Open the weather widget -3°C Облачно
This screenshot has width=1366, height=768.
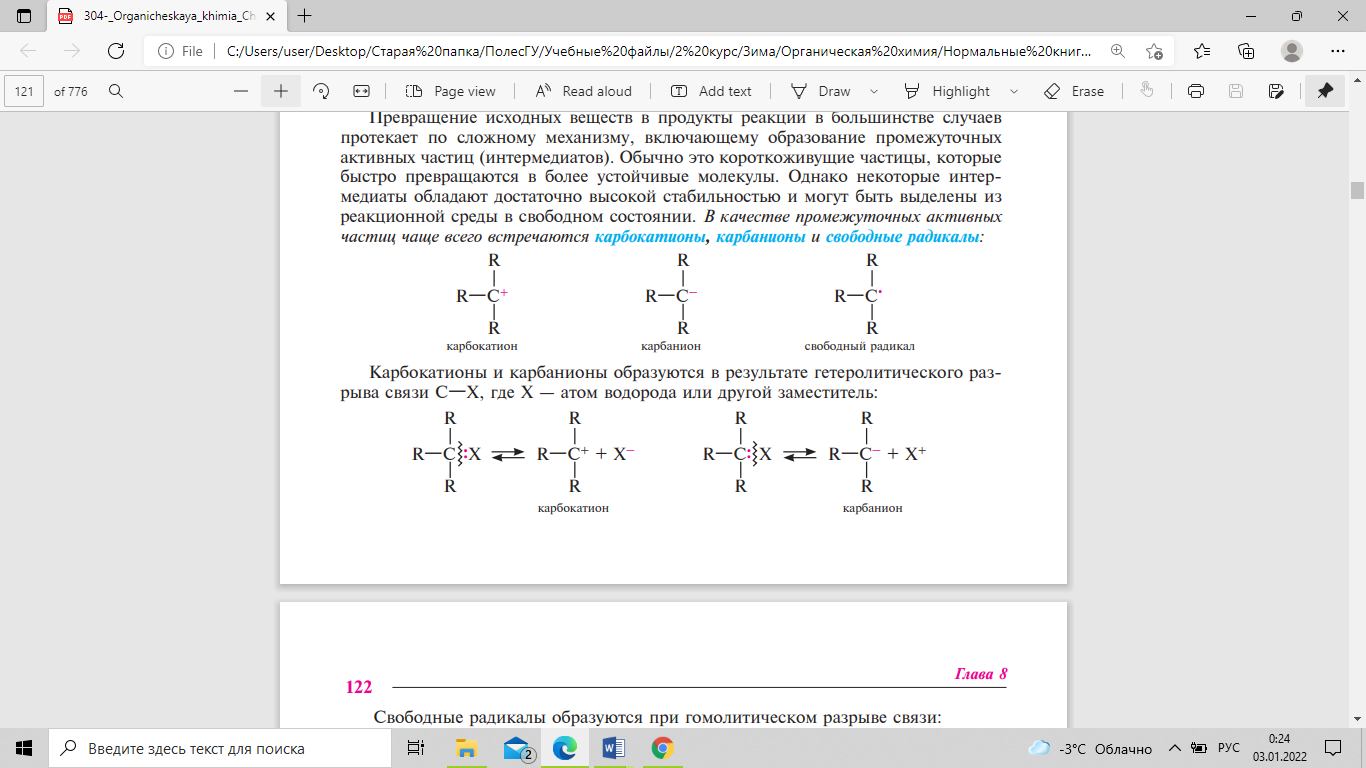point(1090,748)
